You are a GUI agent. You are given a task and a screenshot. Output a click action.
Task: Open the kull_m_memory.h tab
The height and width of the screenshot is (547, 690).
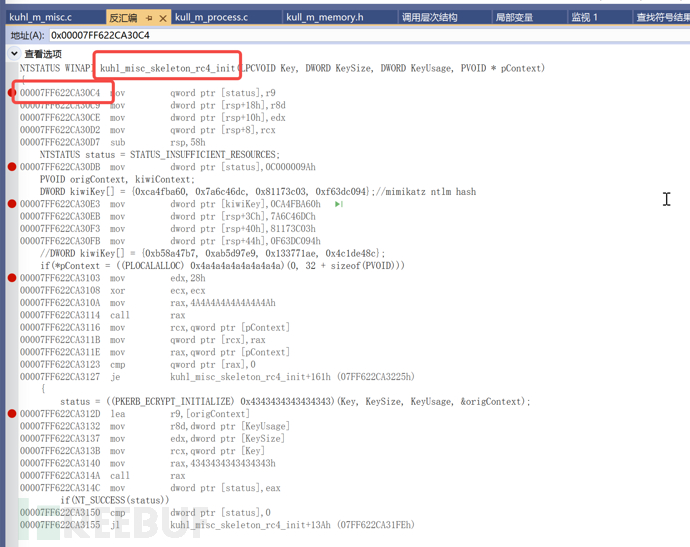pos(325,17)
